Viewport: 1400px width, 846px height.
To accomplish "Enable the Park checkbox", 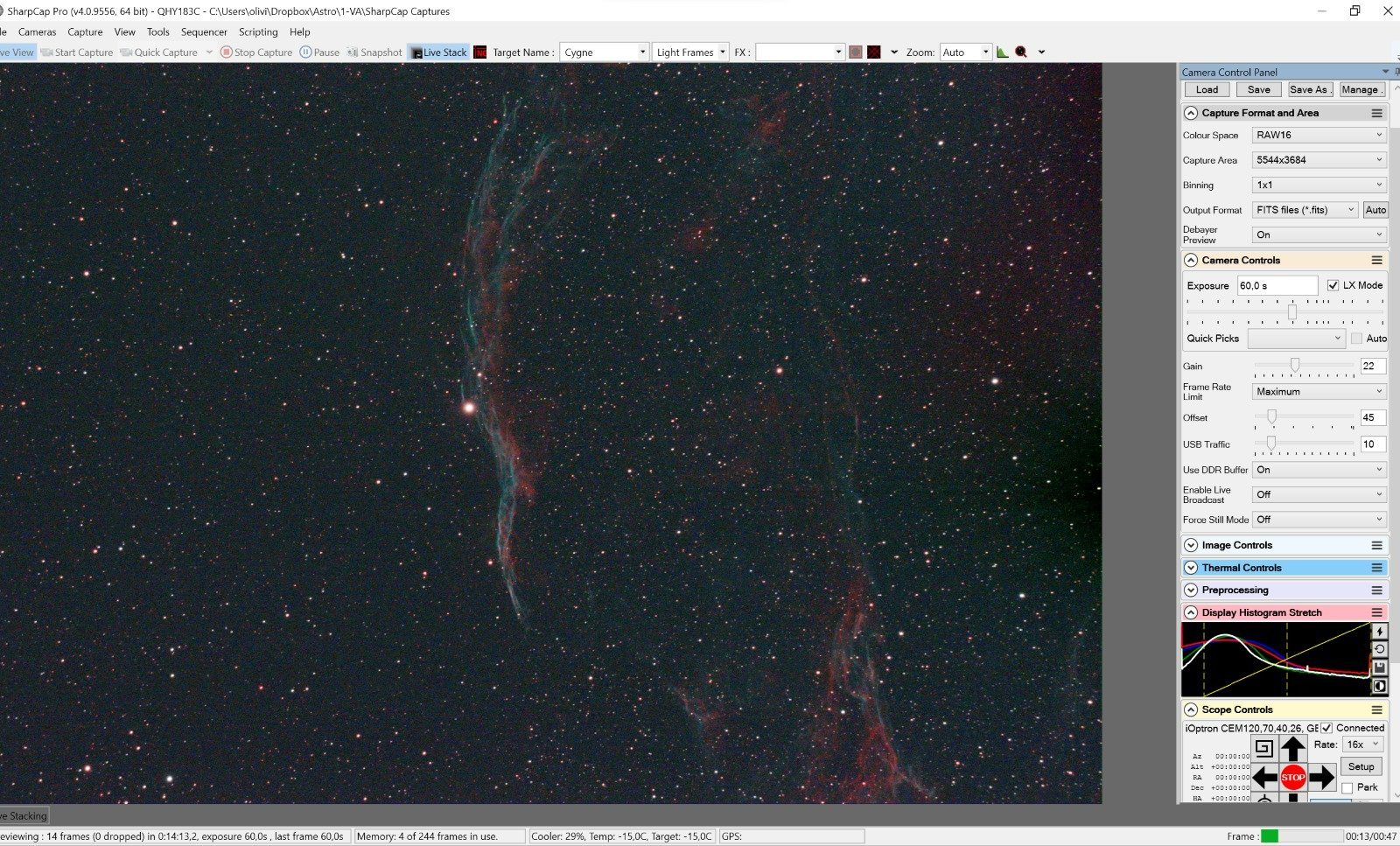I will coord(1347,788).
